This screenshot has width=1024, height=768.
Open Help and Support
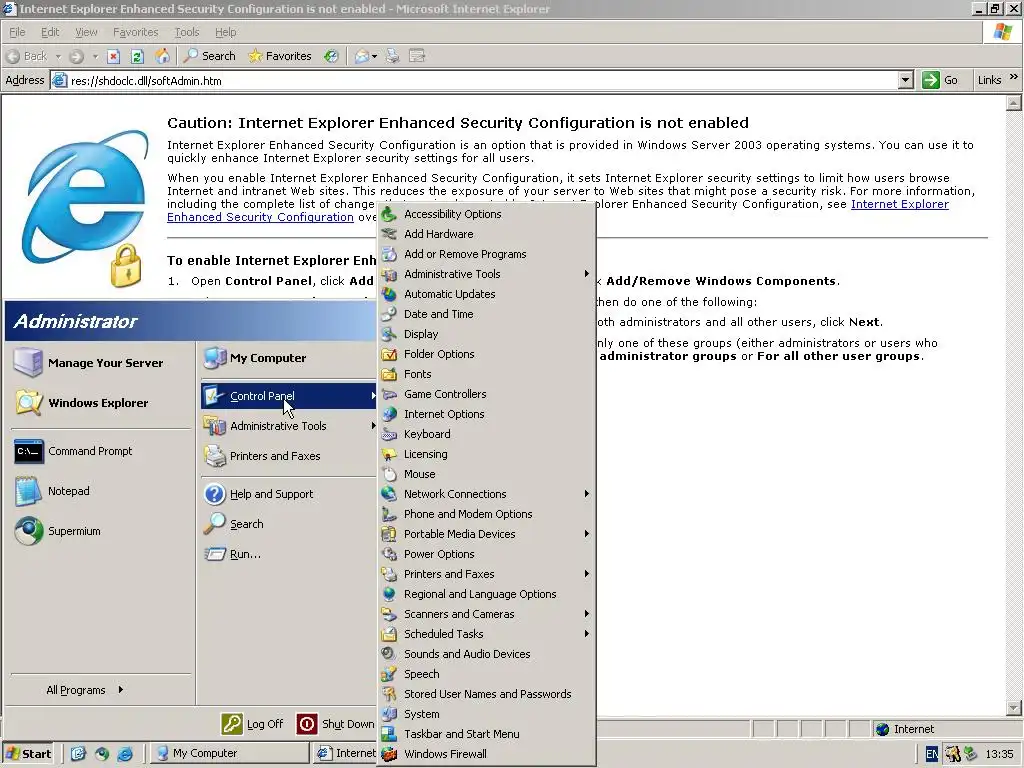click(x=288, y=494)
